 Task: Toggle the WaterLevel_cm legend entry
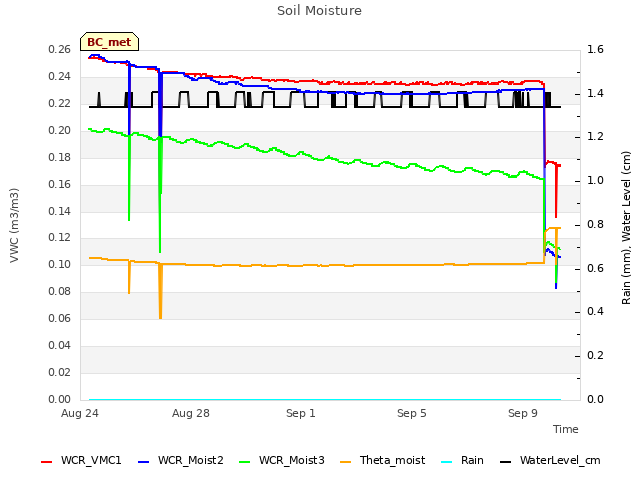550,460
